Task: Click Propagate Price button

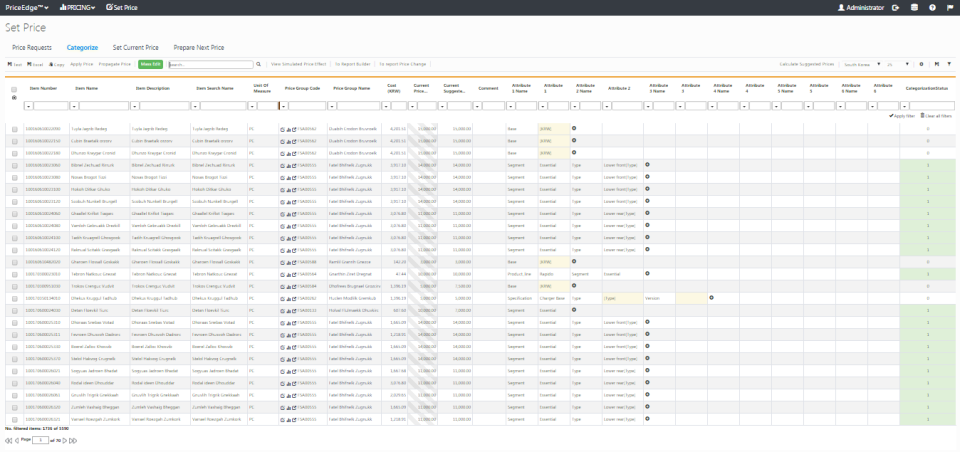Action: click(x=114, y=64)
